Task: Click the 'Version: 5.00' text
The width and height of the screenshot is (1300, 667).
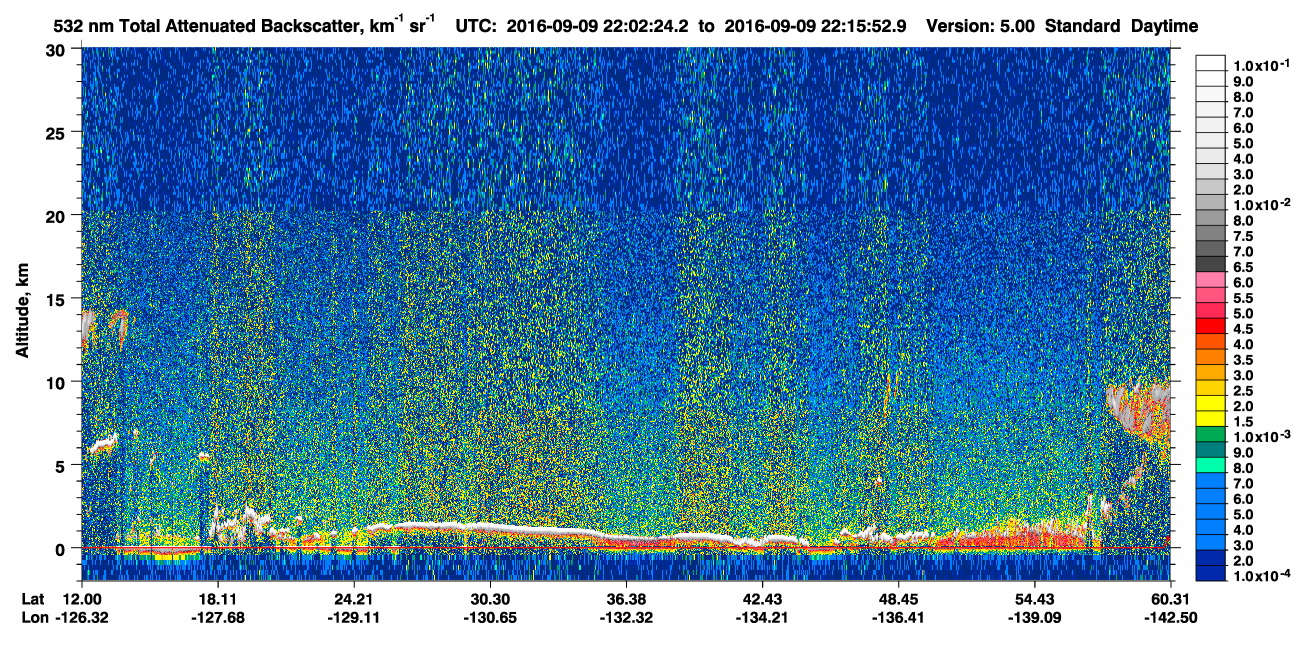Action: [981, 26]
